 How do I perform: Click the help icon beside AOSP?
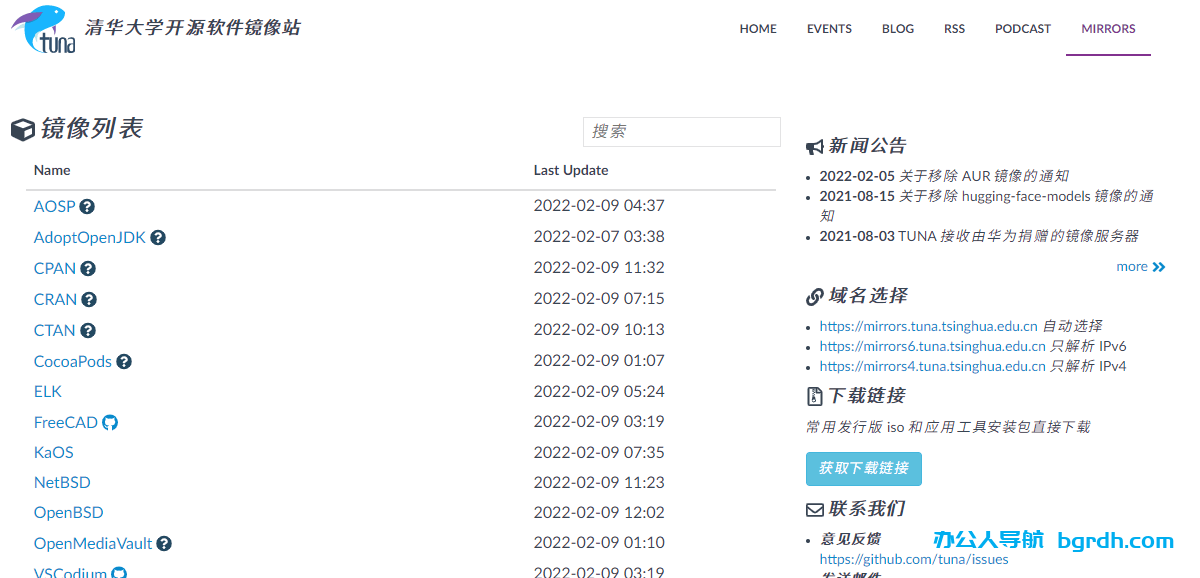point(87,207)
